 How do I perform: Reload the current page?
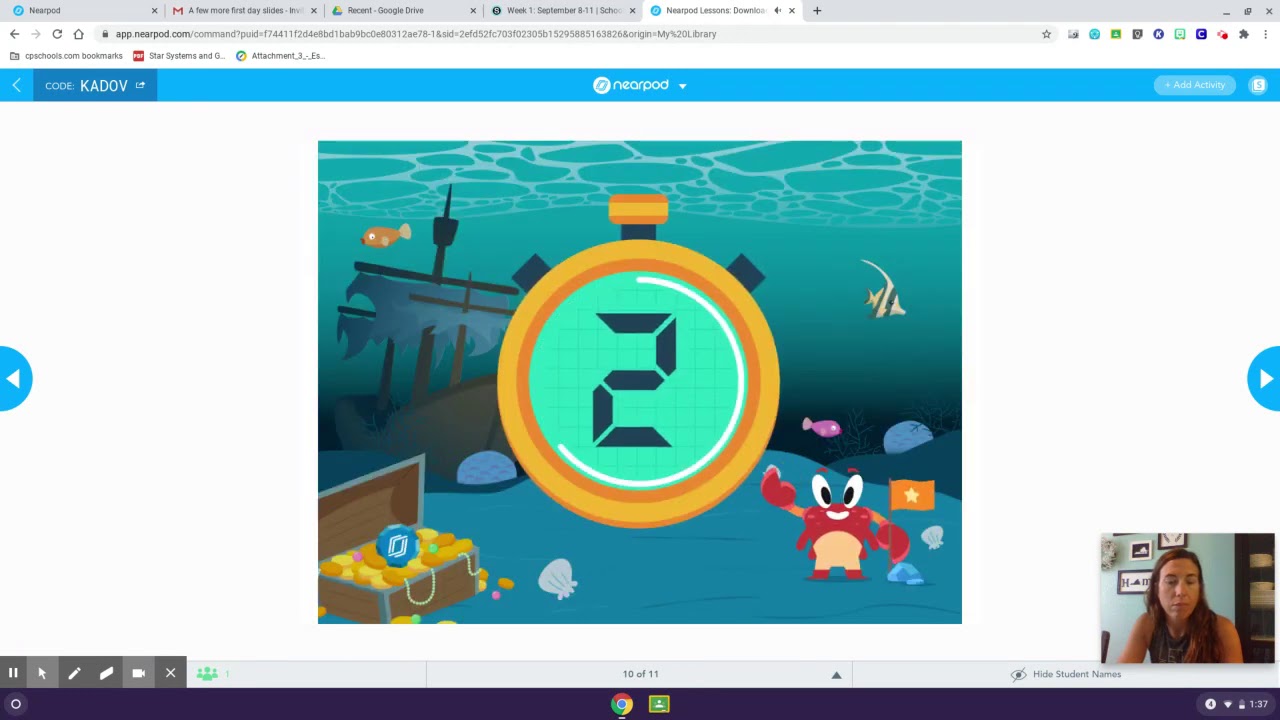coord(57,34)
